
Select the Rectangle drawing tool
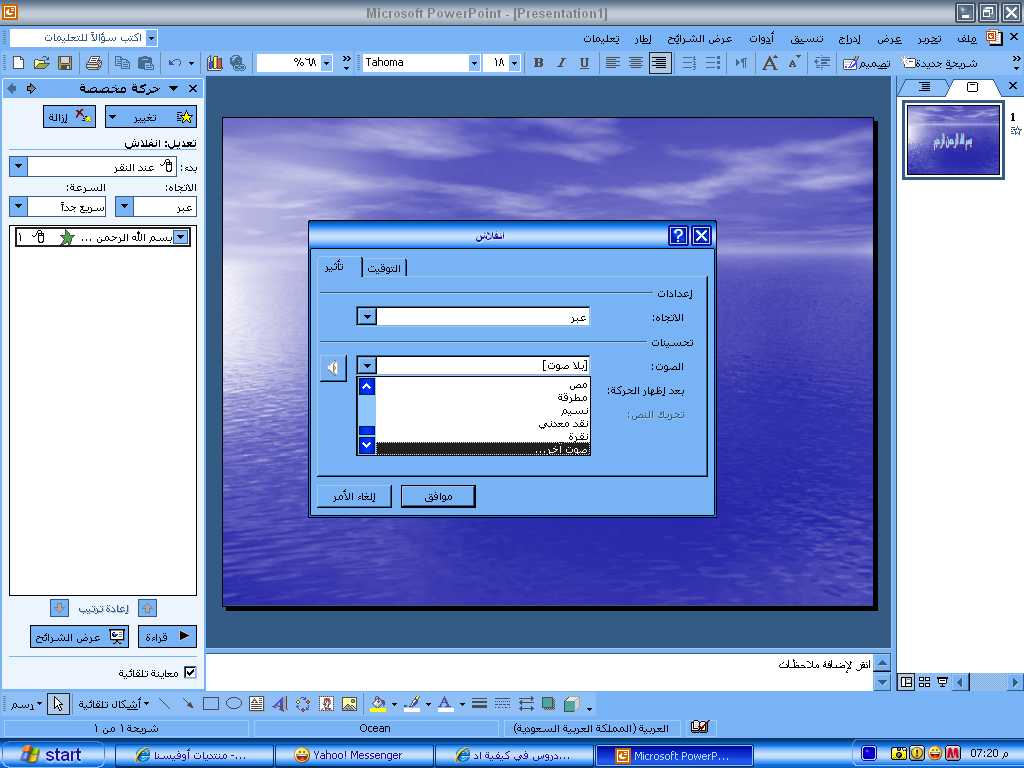click(x=211, y=704)
